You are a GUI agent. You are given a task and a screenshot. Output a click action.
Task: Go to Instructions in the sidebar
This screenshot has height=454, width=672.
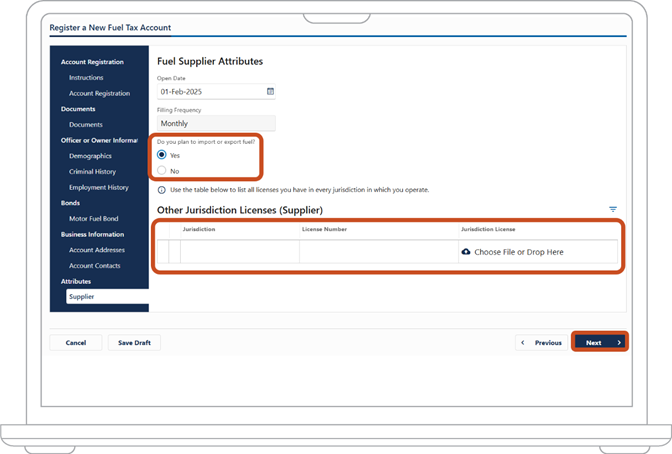click(86, 78)
